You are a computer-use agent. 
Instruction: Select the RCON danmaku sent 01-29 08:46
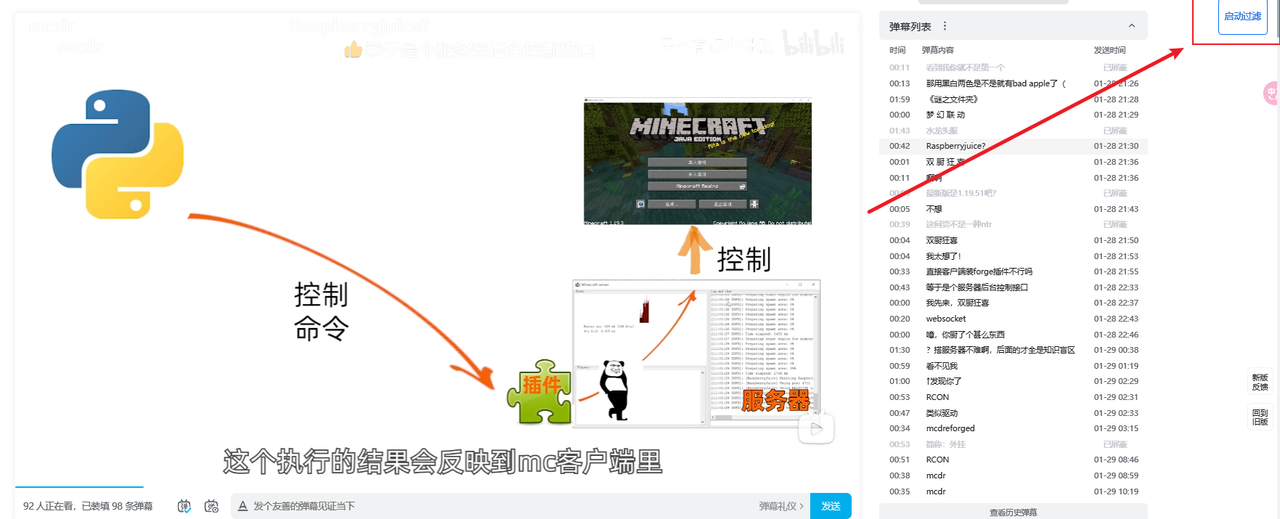coord(1013,459)
